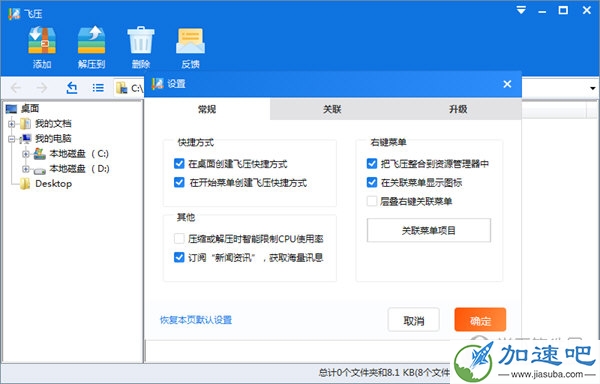Click 取消 to cancel settings

414,320
